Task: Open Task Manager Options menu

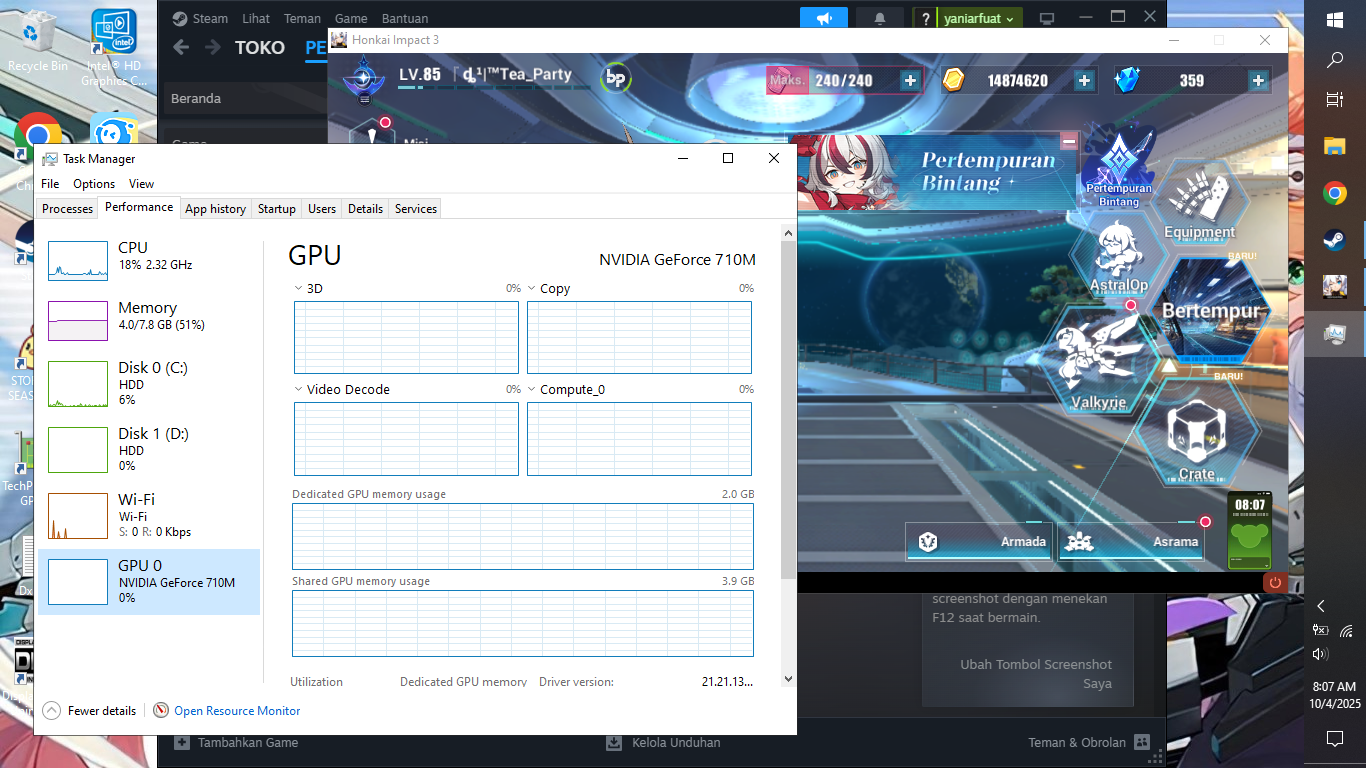Action: pos(94,183)
